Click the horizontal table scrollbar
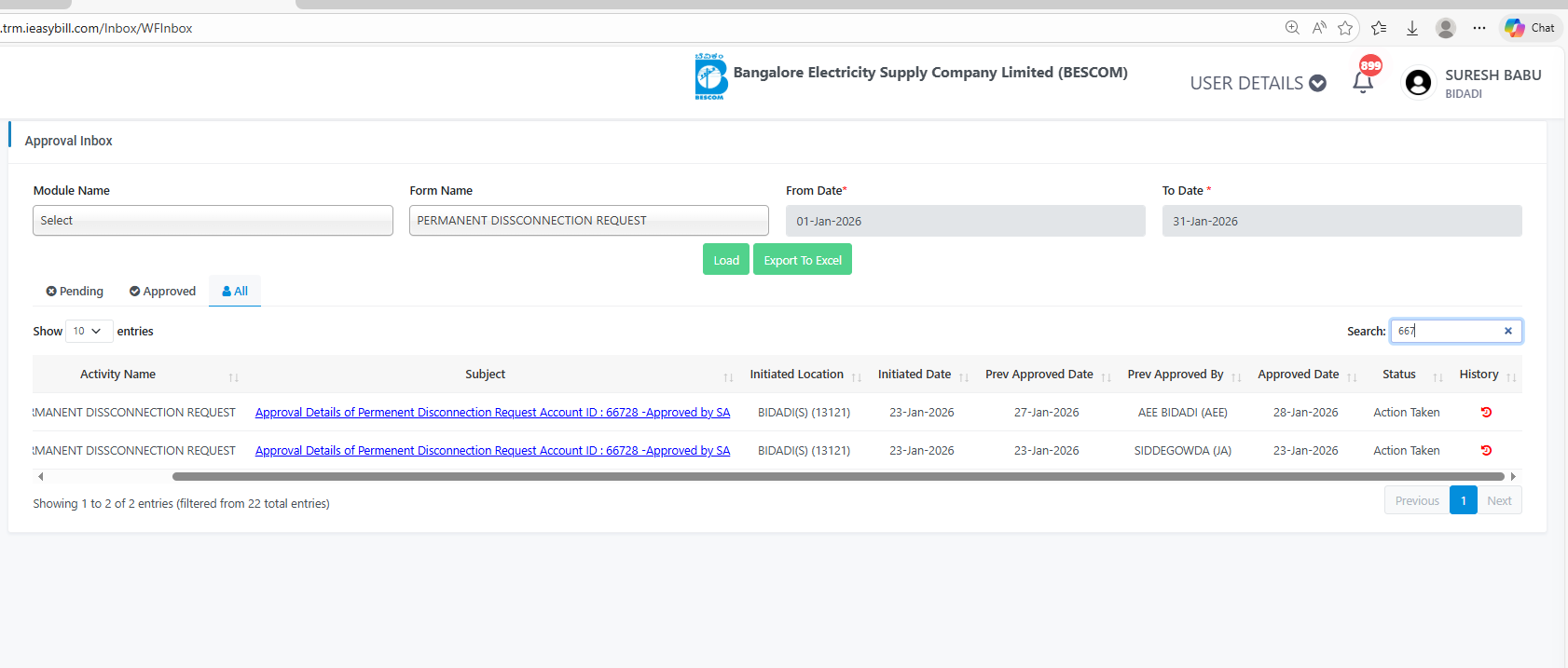 [x=837, y=476]
